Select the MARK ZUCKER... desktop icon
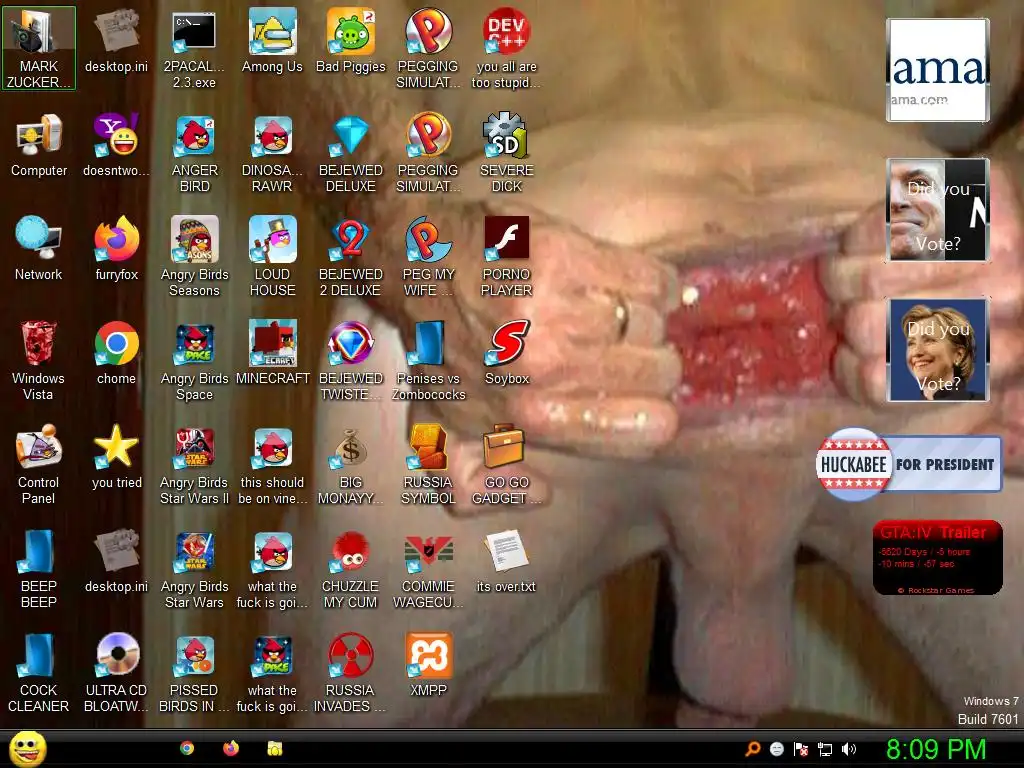Screen dimensions: 1024x768 tap(39, 48)
